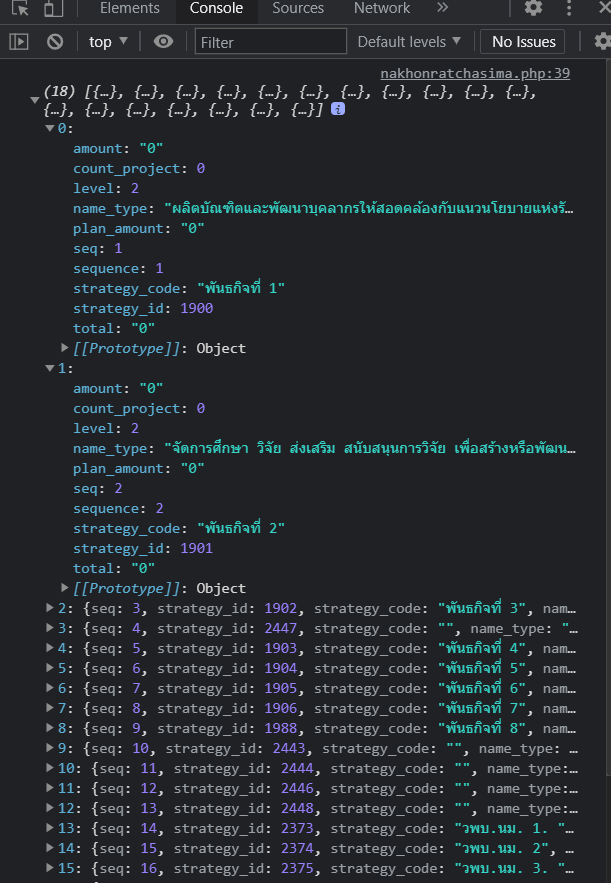Show the console sidebar panel
Viewport: 611px width, 883px height.
point(19,41)
